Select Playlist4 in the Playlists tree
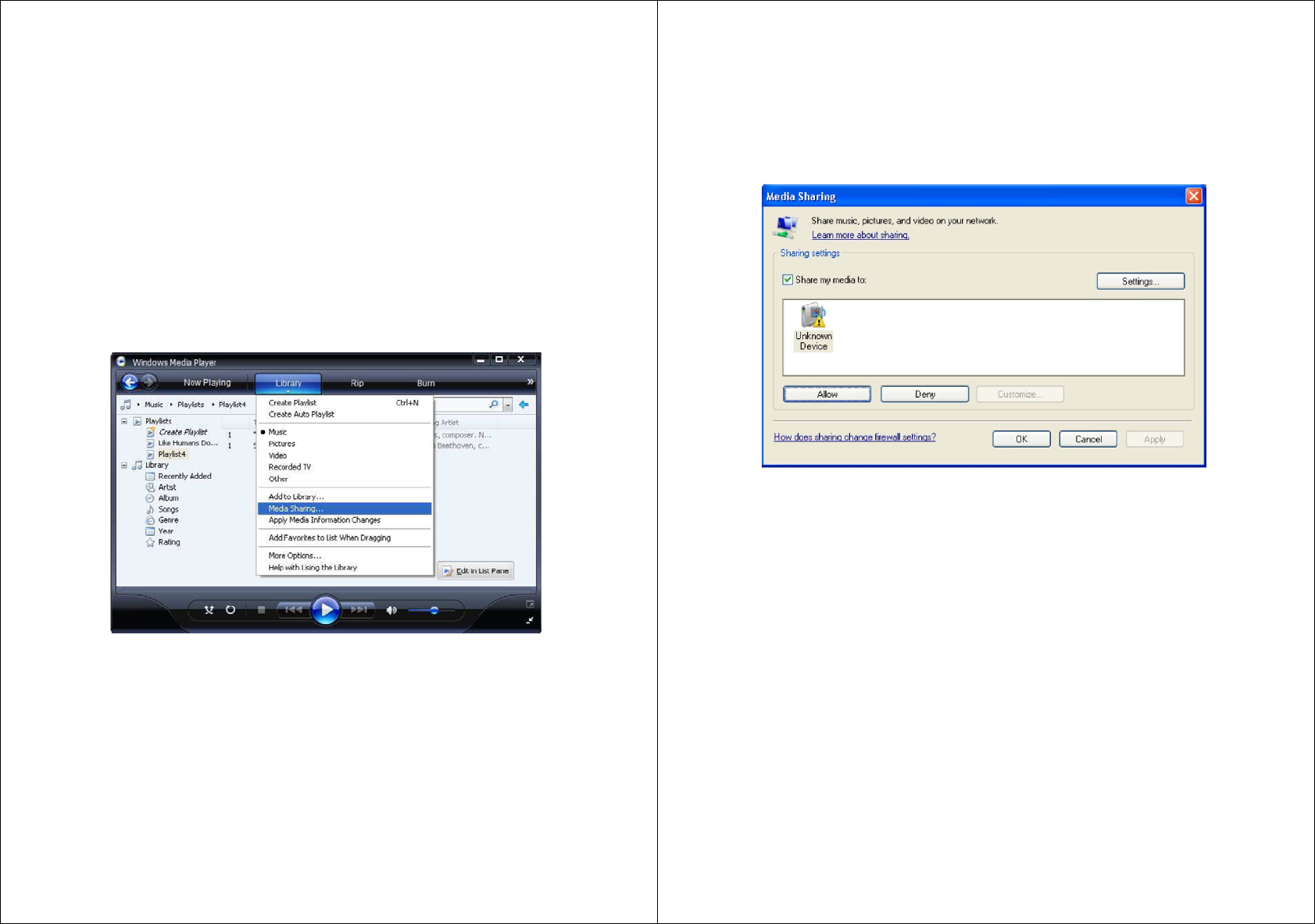This screenshot has height=924, width=1315. tap(172, 455)
